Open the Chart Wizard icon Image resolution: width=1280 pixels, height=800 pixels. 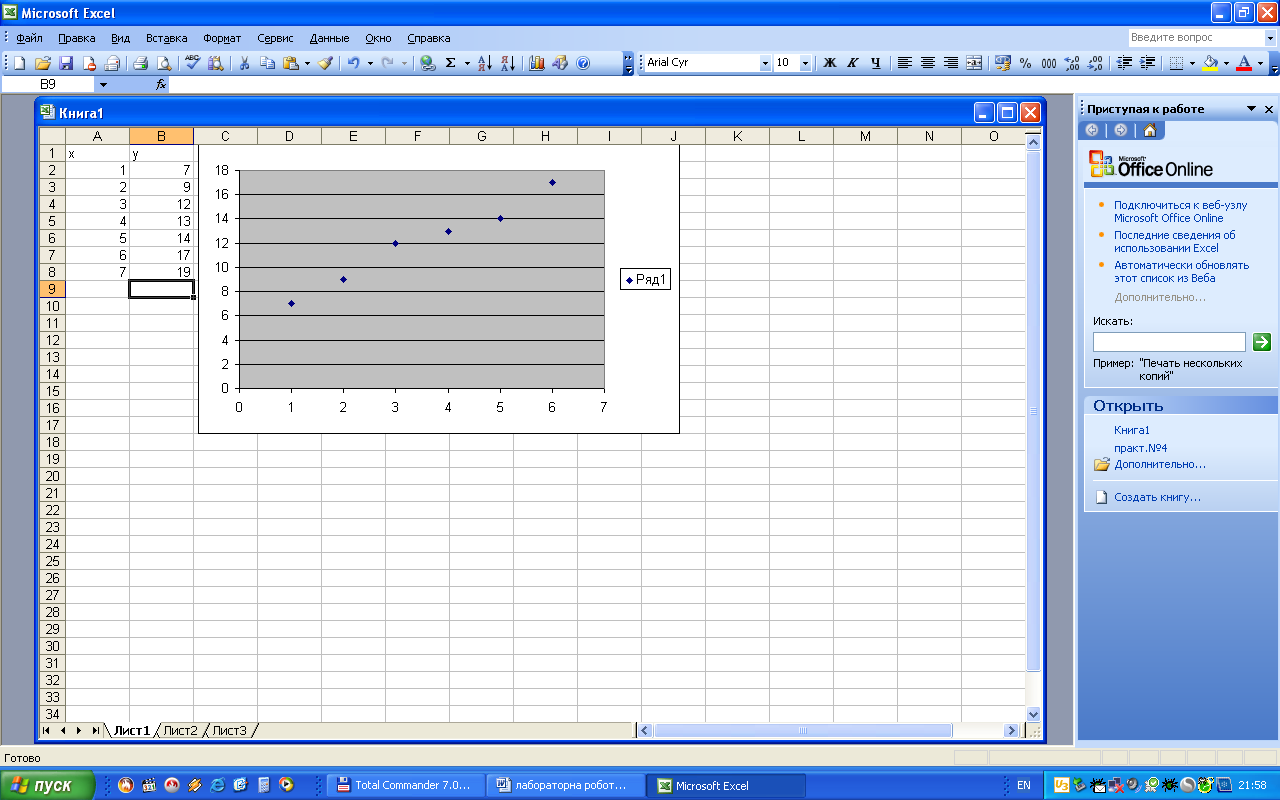pos(537,63)
